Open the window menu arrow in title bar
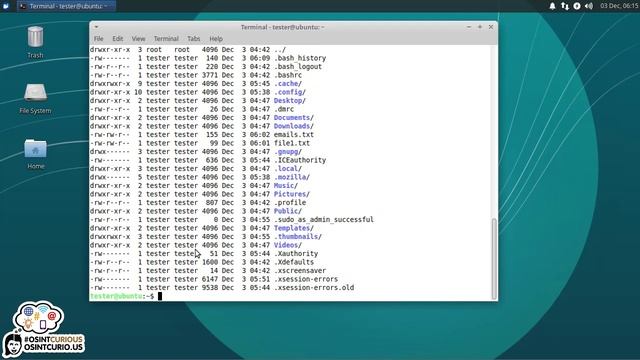This screenshot has height=360, width=640. tap(96, 27)
